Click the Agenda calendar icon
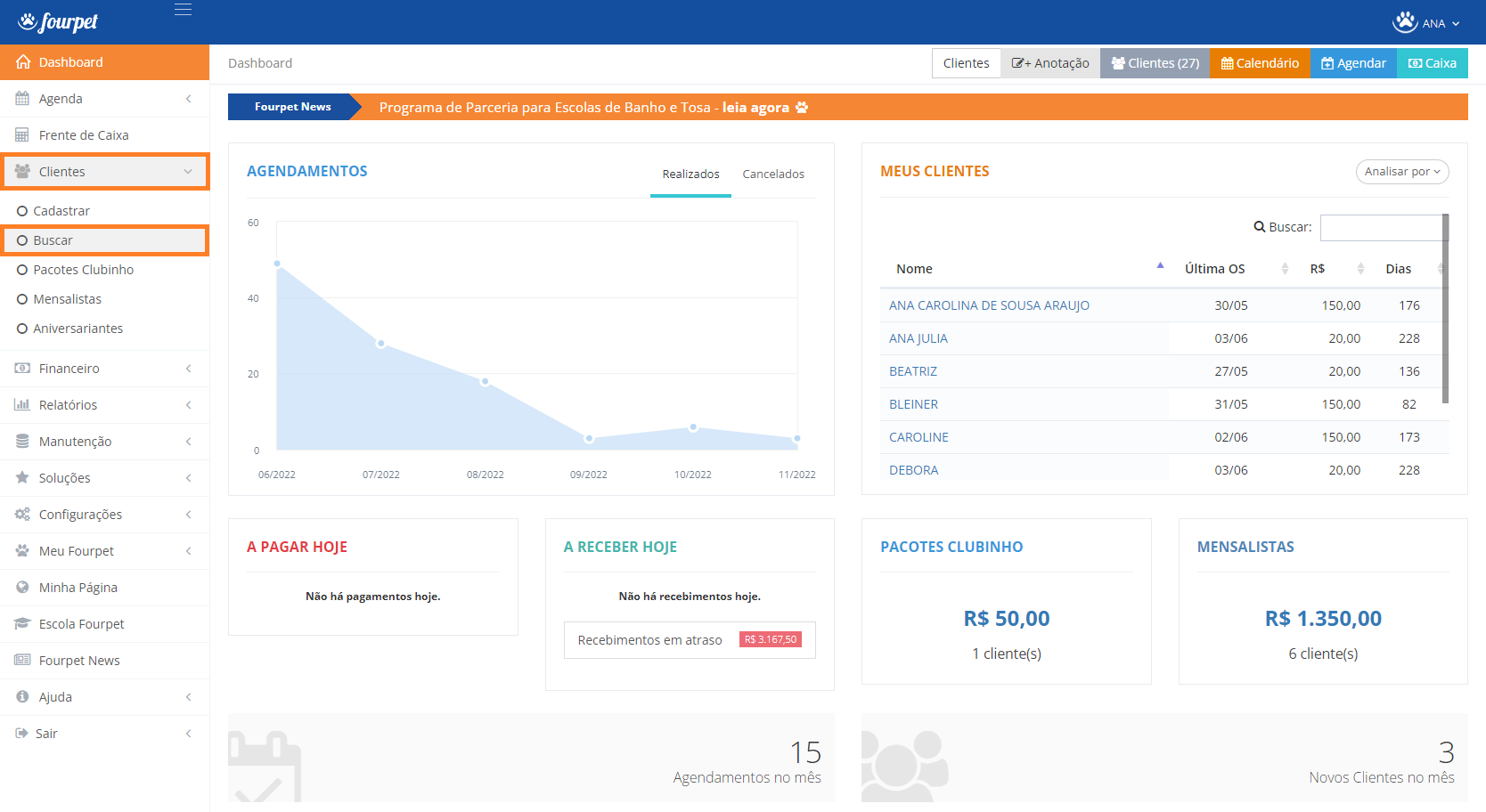Image resolution: width=1486 pixels, height=812 pixels. tap(22, 99)
